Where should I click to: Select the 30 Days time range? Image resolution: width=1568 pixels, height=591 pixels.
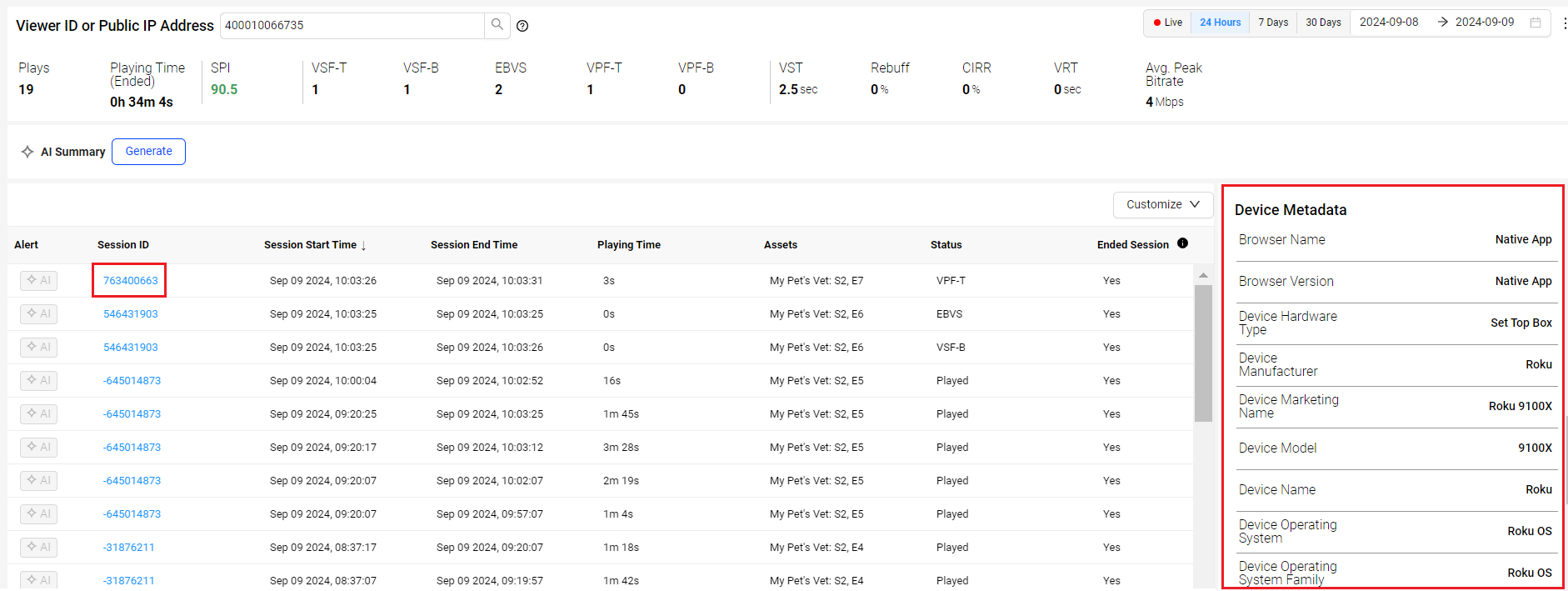1323,23
